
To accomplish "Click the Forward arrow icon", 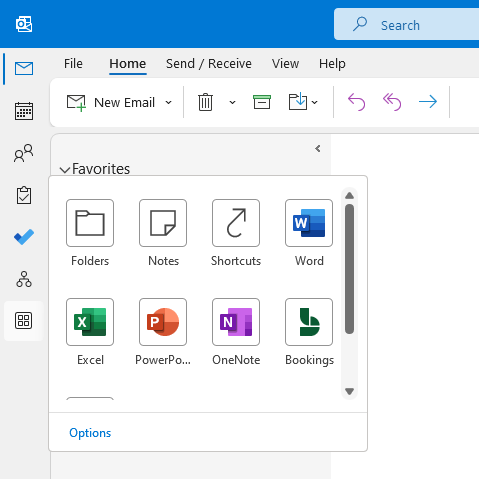I will click(x=428, y=102).
